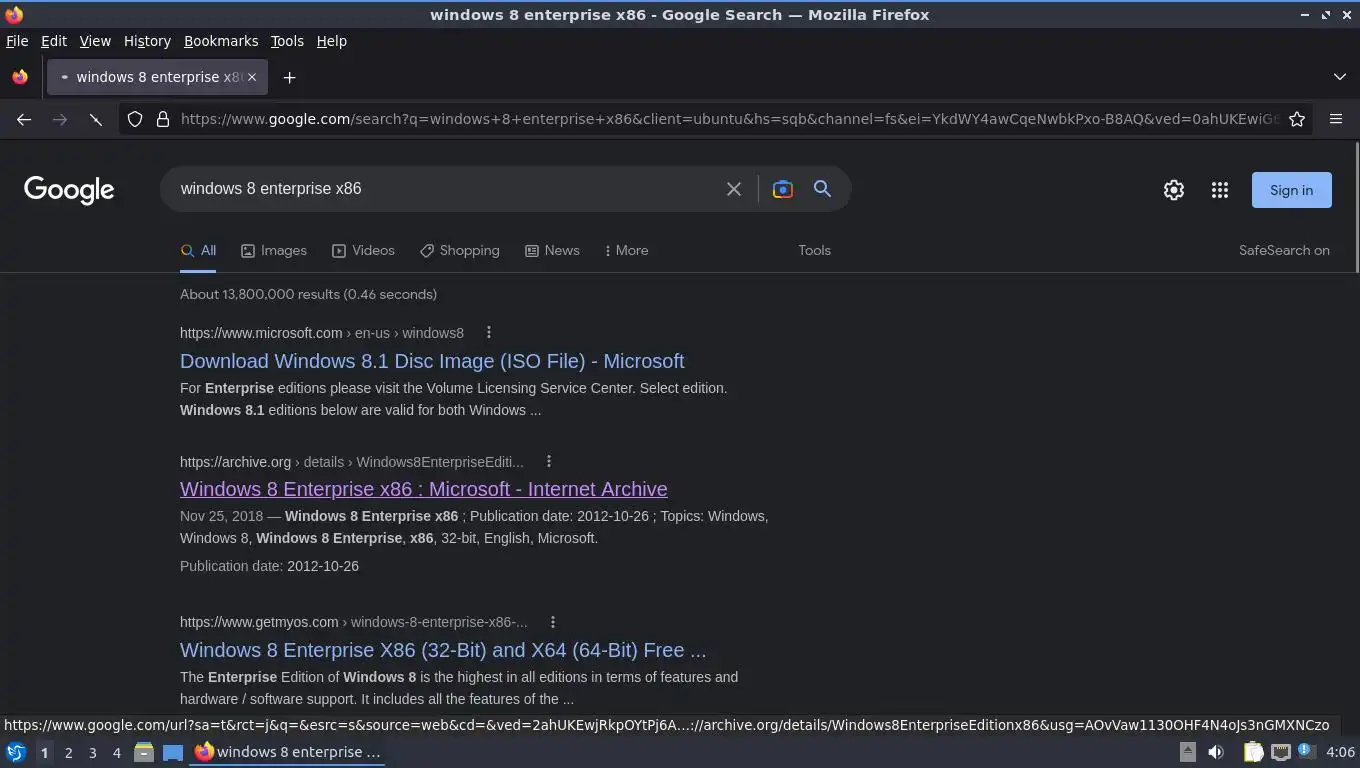Viewport: 1360px width, 768px height.
Task: Open more options for the microsoft.com result
Action: (x=488, y=332)
